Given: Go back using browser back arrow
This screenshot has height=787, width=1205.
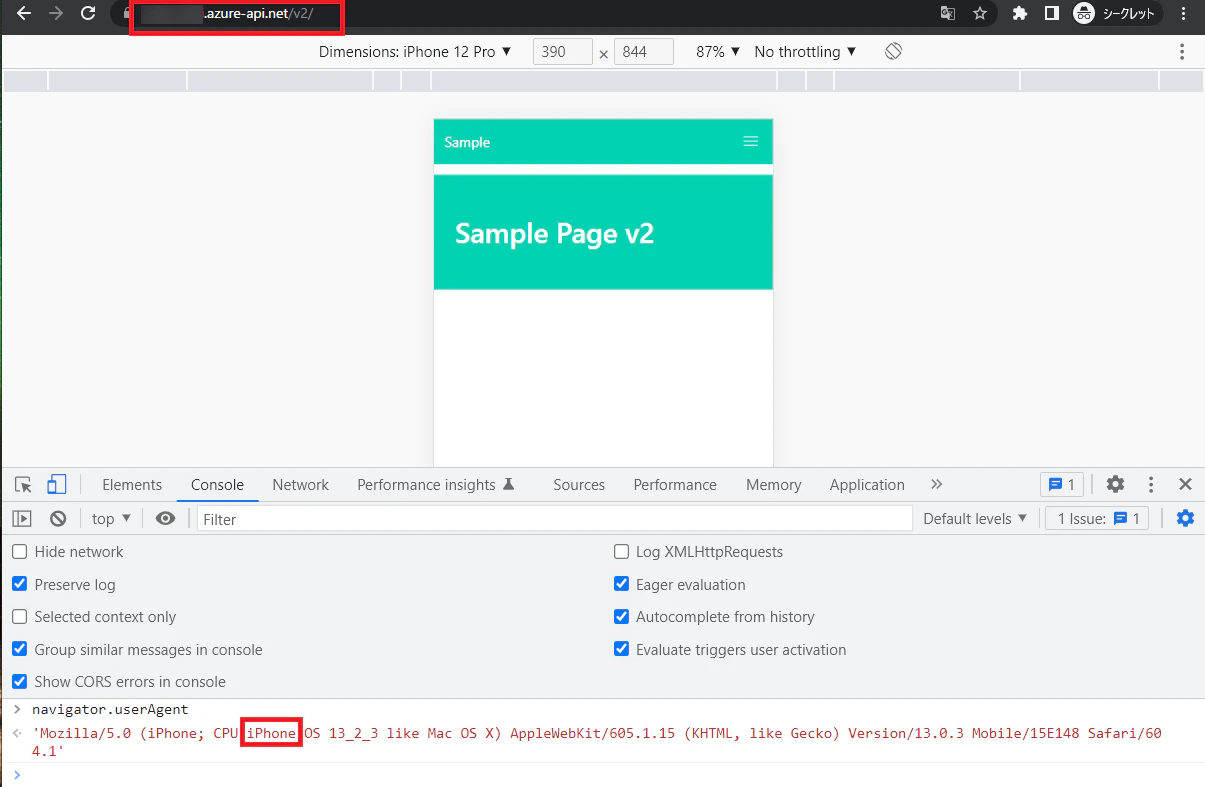Looking at the screenshot, I should tap(24, 14).
